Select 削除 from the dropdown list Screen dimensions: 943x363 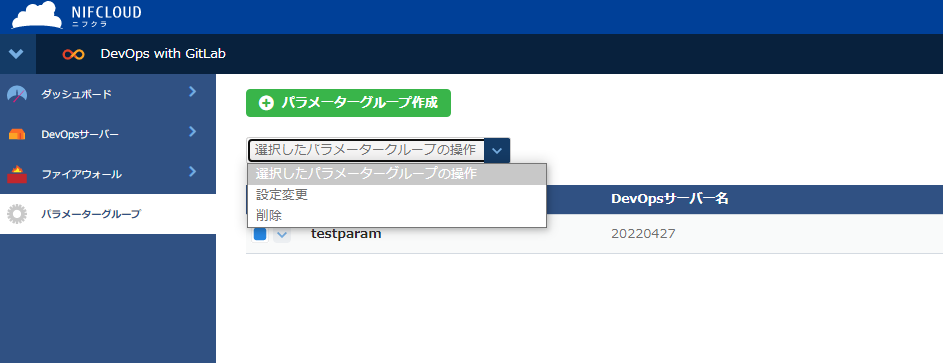point(397,215)
